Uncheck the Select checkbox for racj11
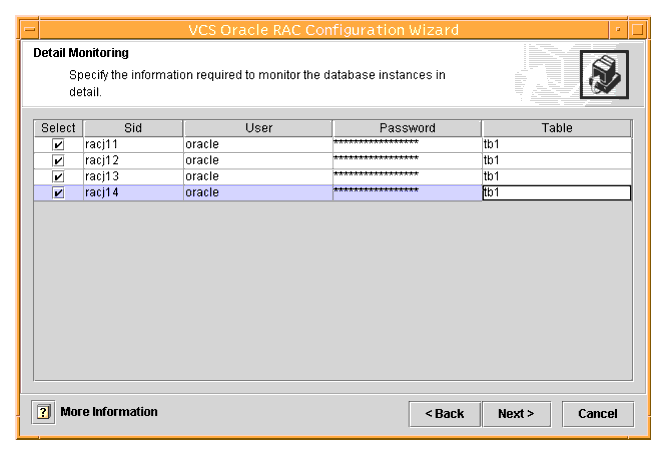Viewport: 666px width, 454px height. [58, 145]
